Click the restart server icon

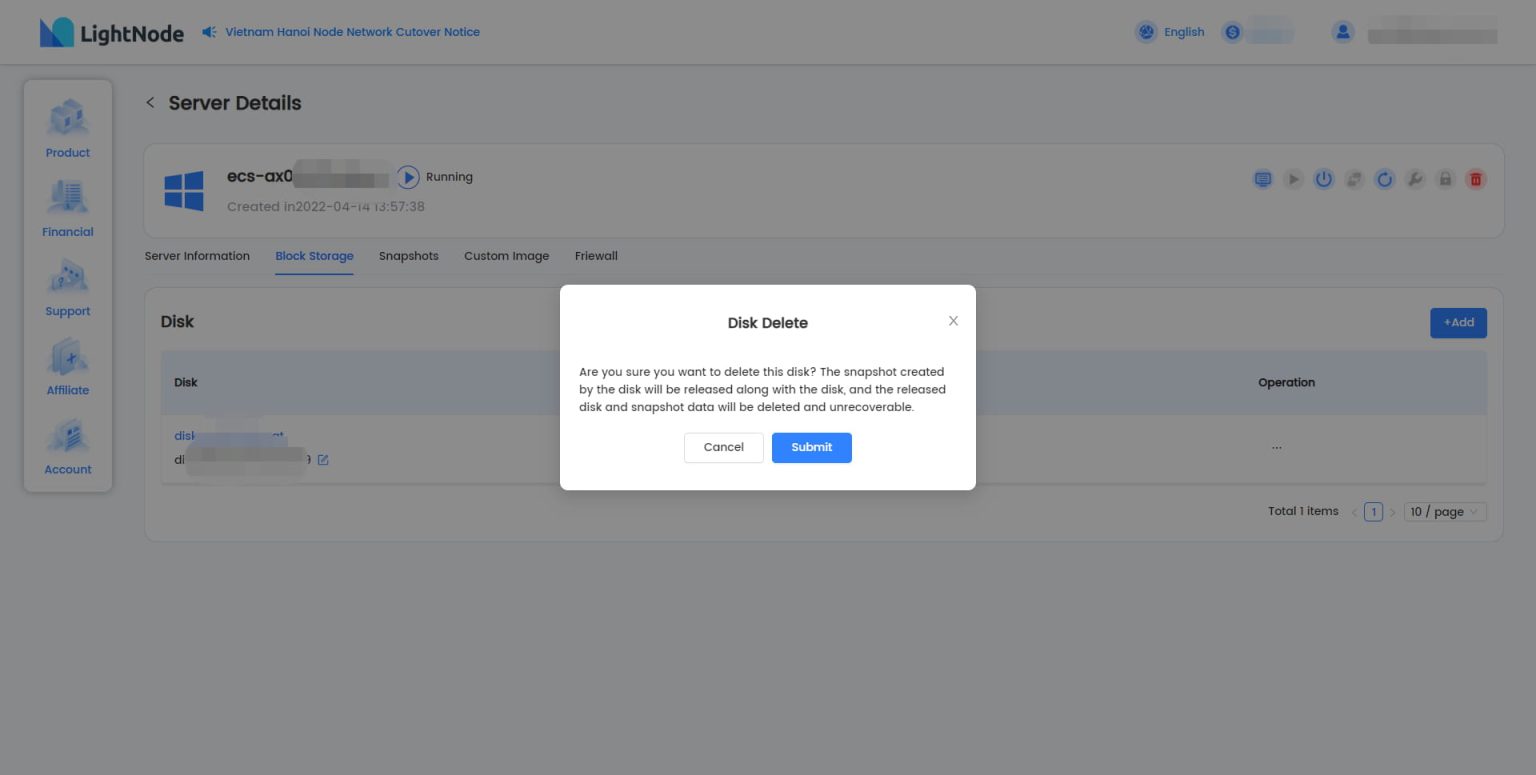(1384, 179)
